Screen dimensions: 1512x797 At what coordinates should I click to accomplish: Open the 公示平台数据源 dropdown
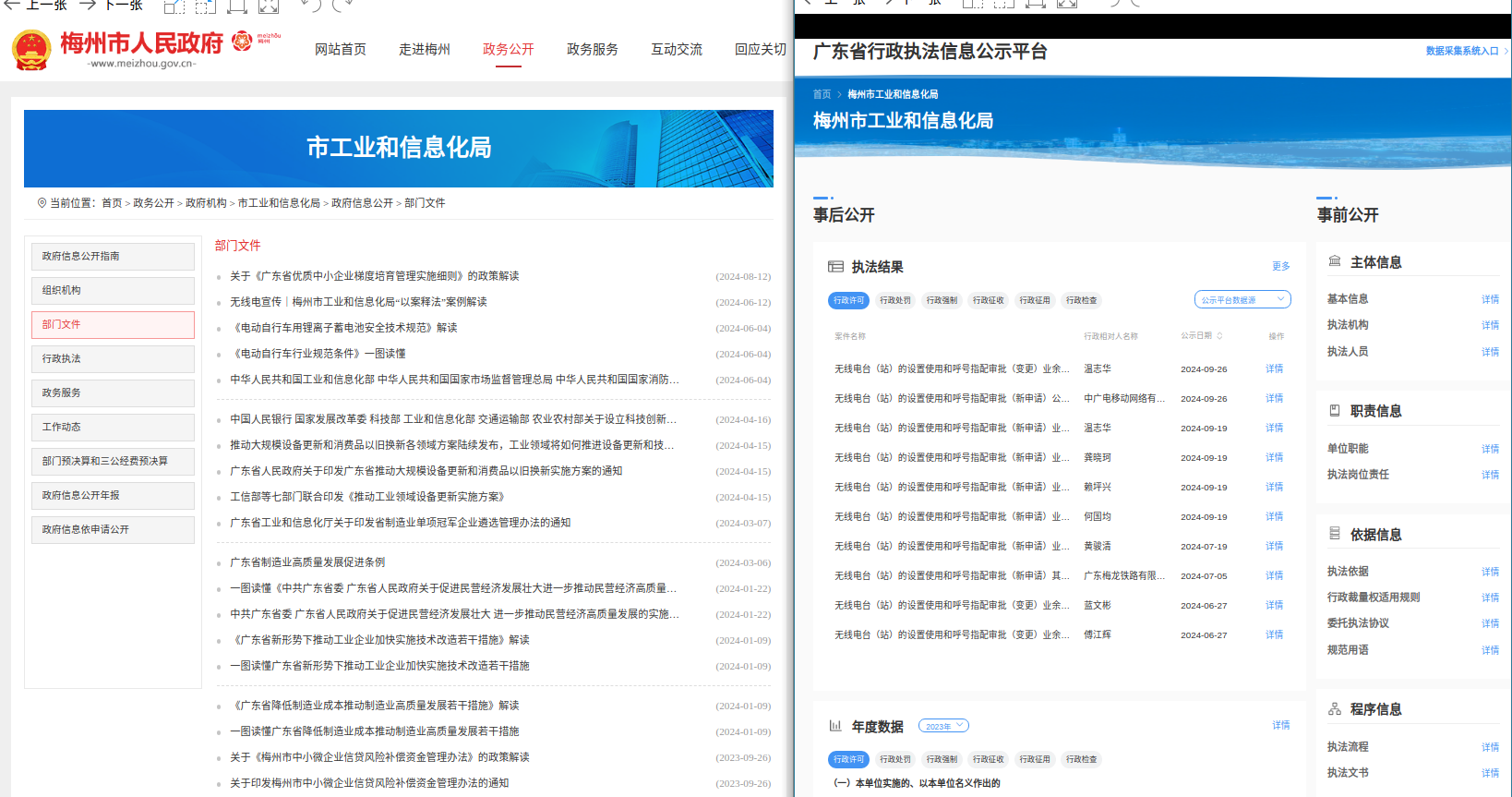1242,299
